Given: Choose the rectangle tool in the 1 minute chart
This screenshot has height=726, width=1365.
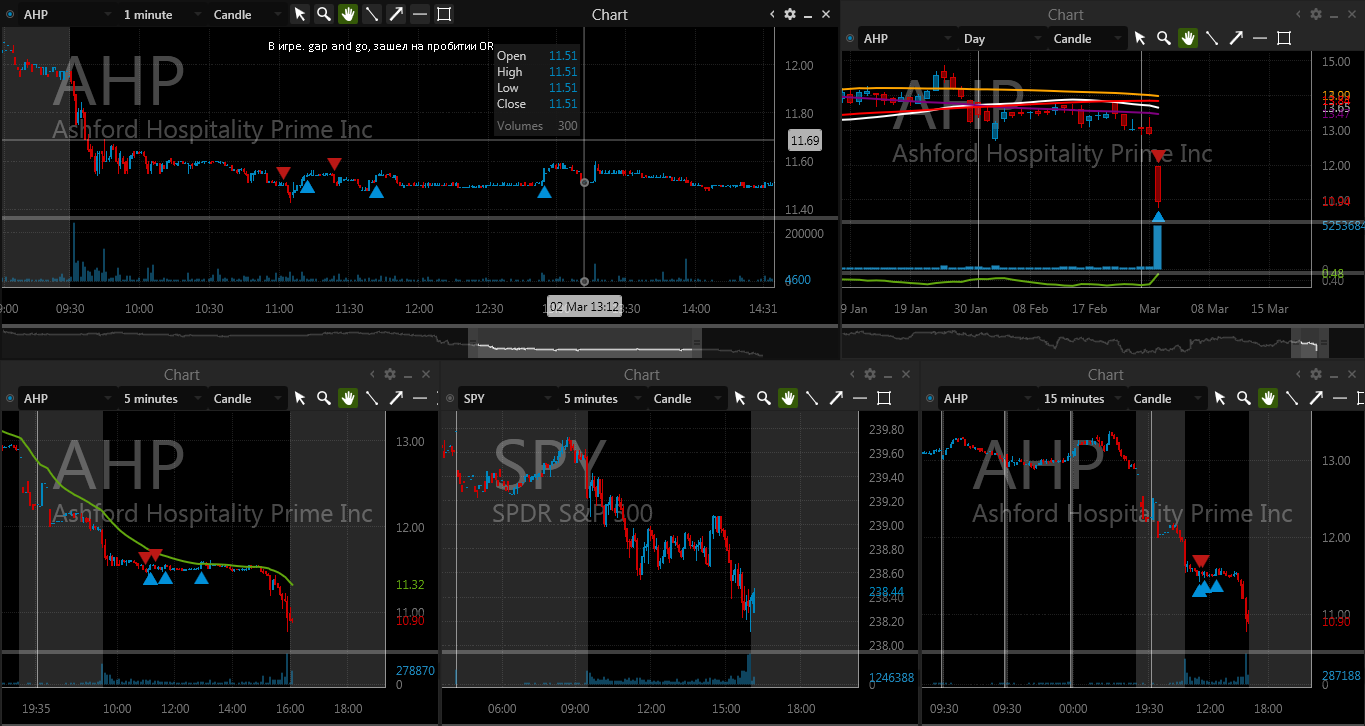Looking at the screenshot, I should pyautogui.click(x=444, y=14).
